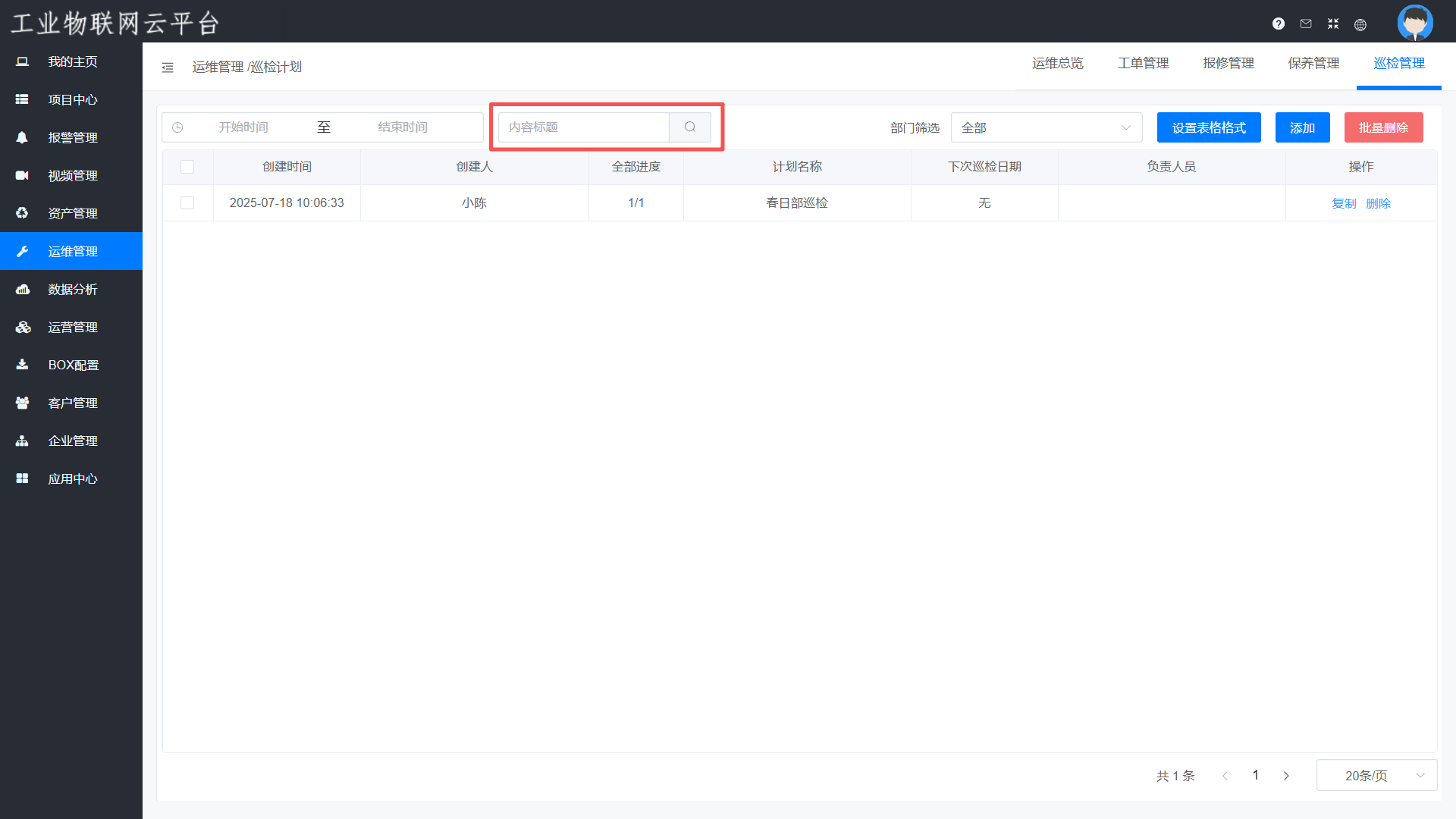Open the mail messages icon
This screenshot has height=819, width=1456.
pyautogui.click(x=1306, y=24)
